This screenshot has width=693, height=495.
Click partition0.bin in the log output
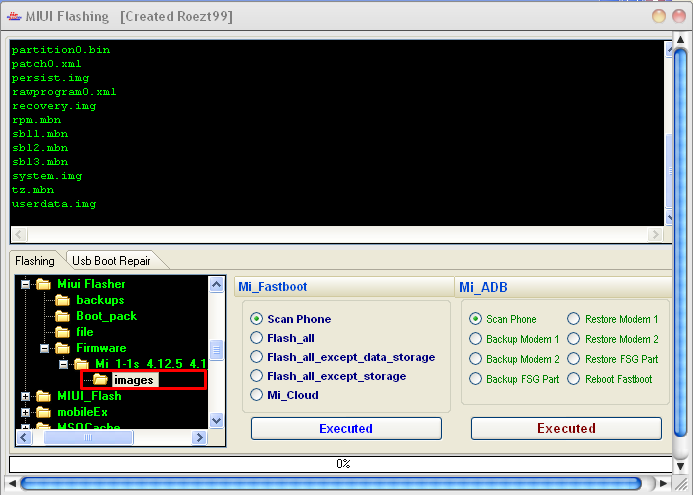click(61, 50)
